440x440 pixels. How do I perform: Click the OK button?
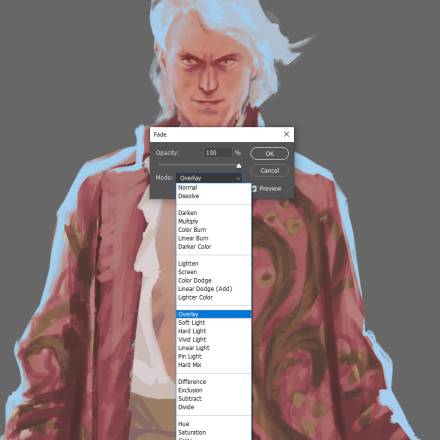point(269,154)
